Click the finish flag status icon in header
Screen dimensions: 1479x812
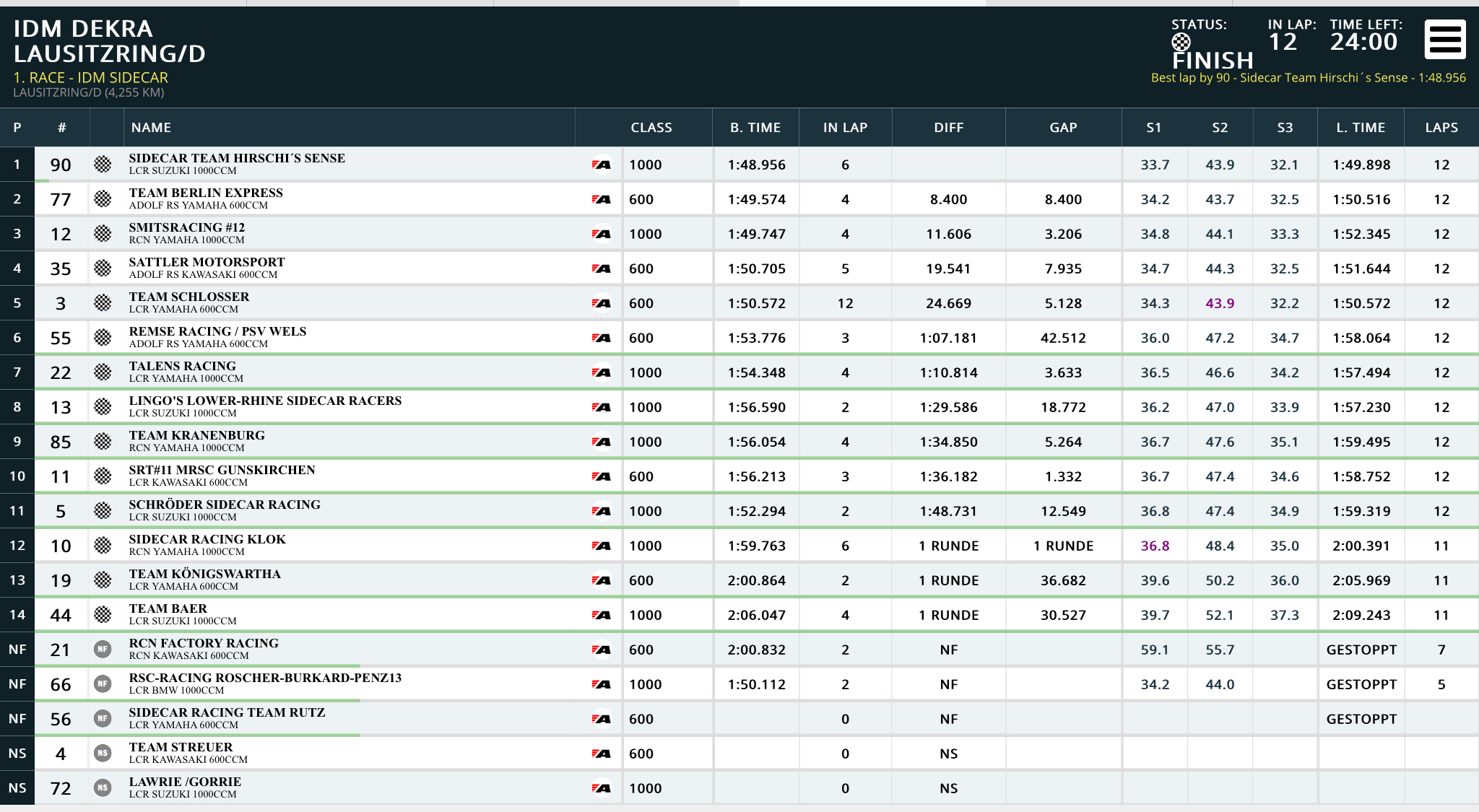(x=1181, y=42)
